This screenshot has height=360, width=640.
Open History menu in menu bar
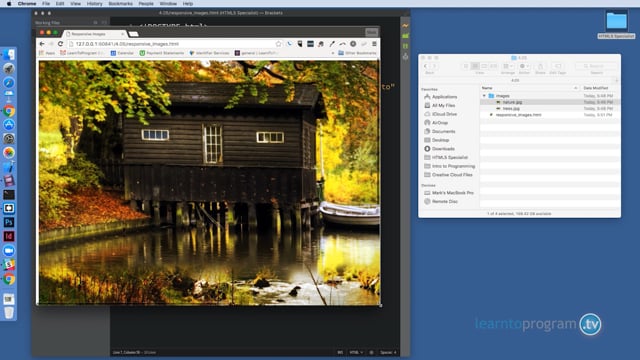(94, 3)
